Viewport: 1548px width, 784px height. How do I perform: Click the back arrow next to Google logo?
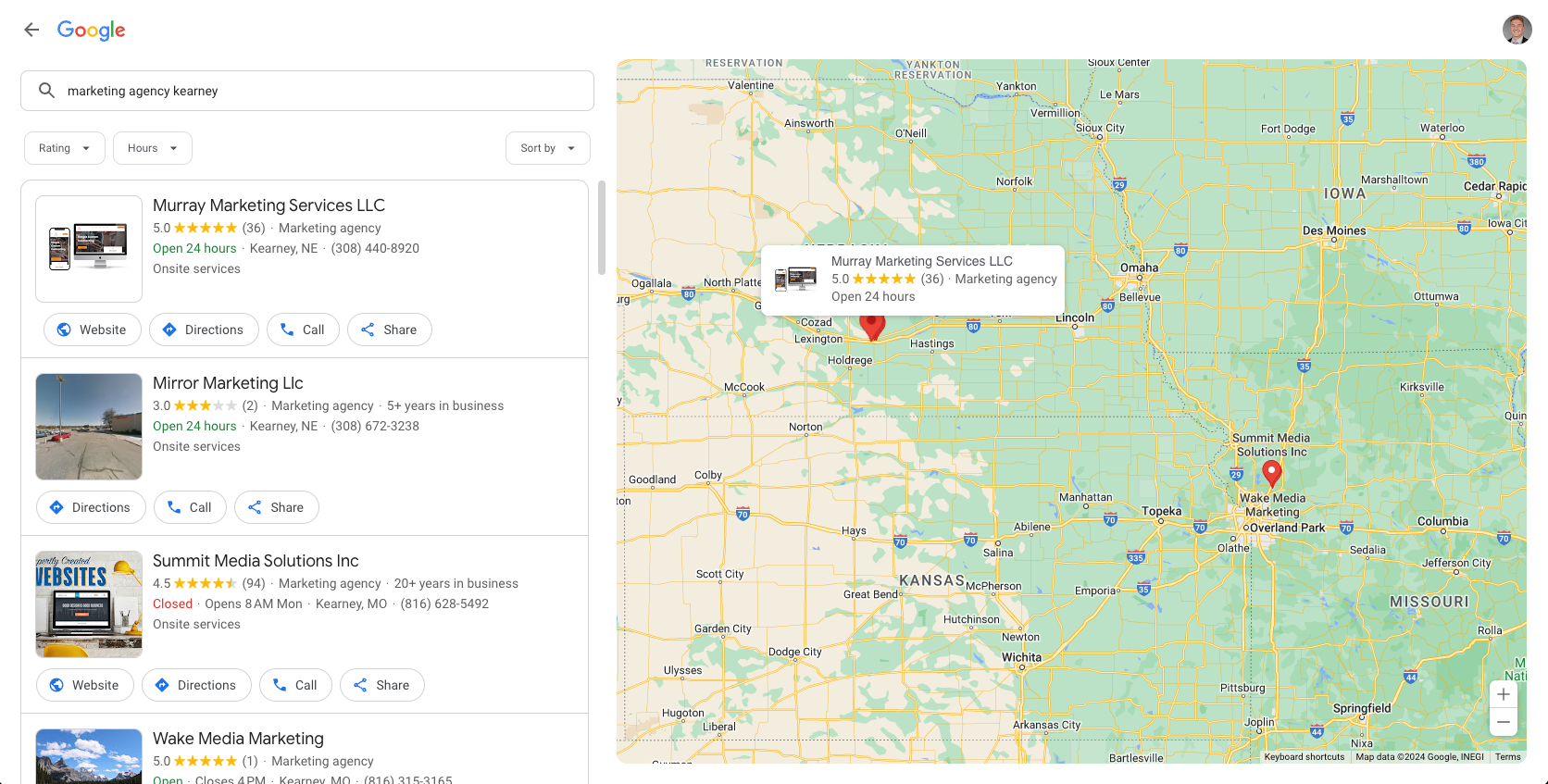31,30
